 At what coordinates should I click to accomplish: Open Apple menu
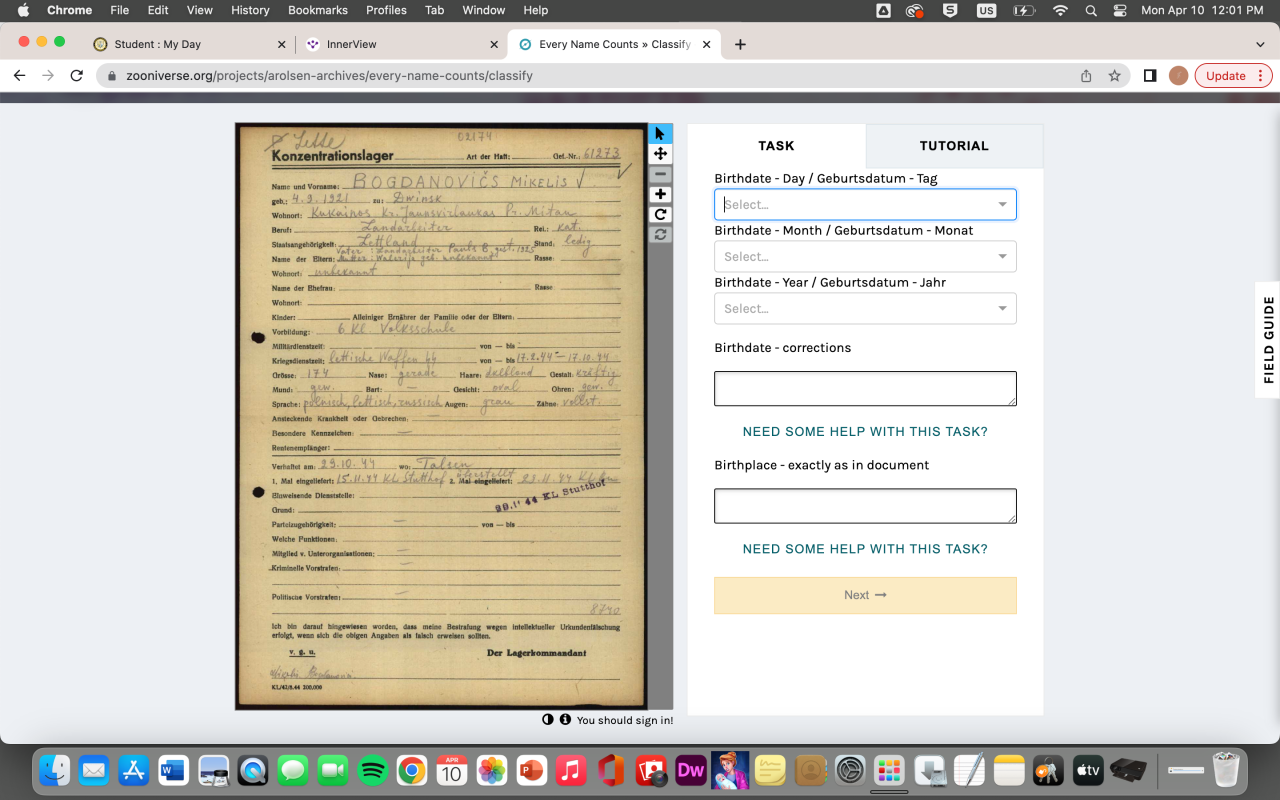[24, 10]
